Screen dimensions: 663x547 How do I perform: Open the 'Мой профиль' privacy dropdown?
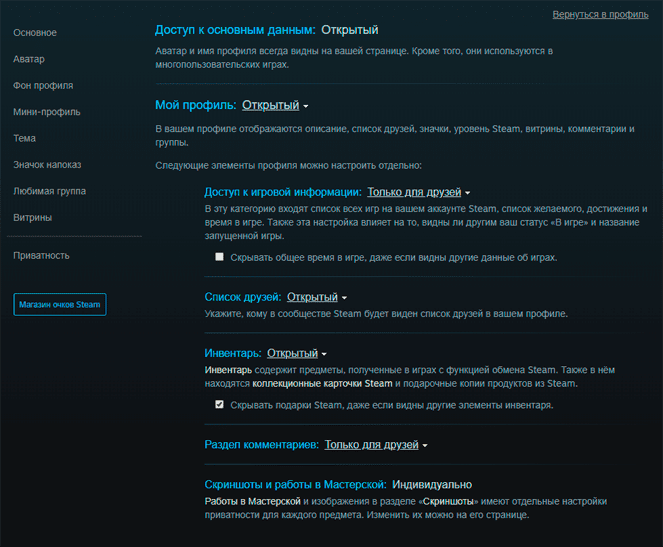tap(275, 105)
